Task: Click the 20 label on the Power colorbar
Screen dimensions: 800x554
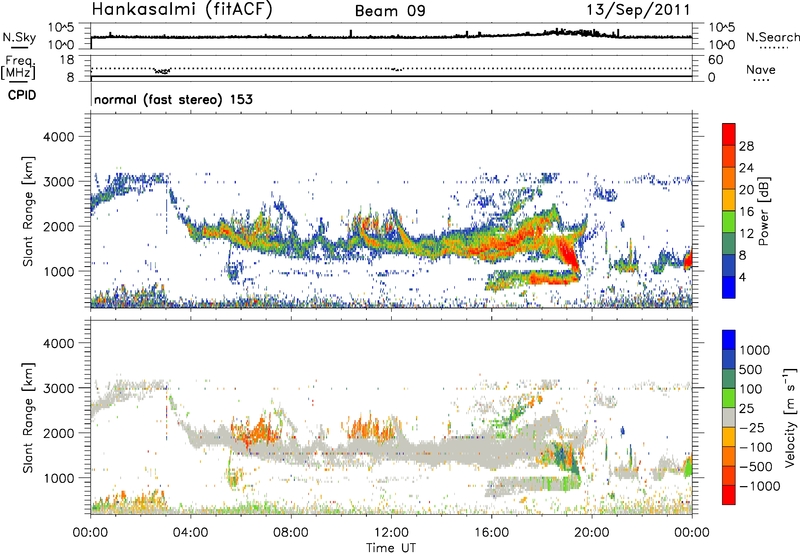Action: pos(746,190)
